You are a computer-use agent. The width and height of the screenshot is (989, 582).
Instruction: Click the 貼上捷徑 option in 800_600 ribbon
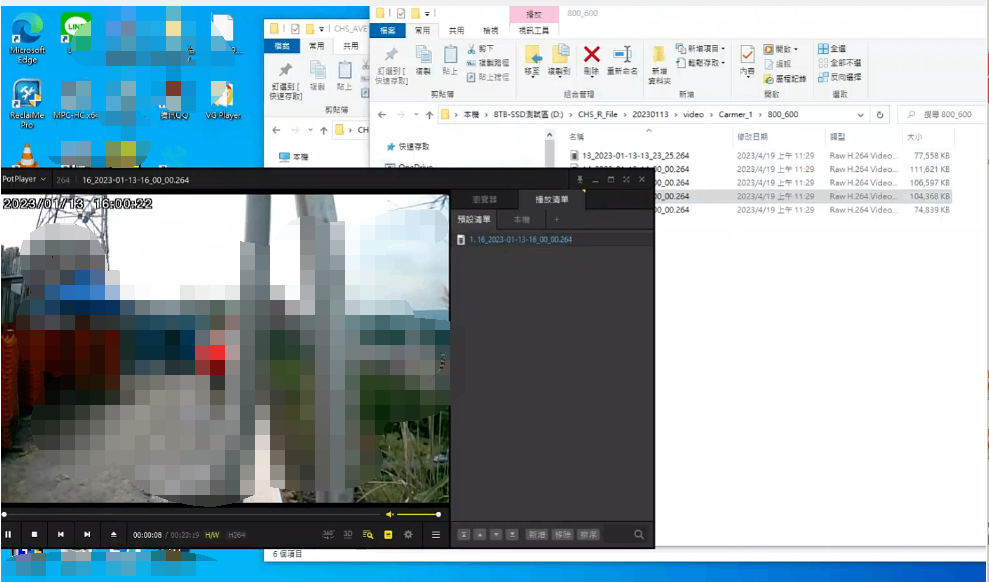(x=488, y=78)
